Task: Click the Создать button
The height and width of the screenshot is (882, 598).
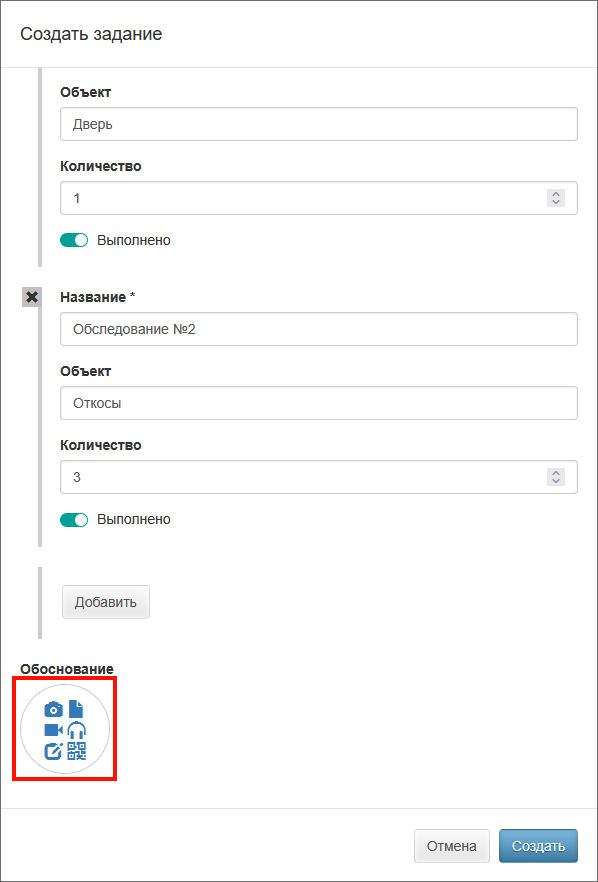Action: click(x=538, y=846)
